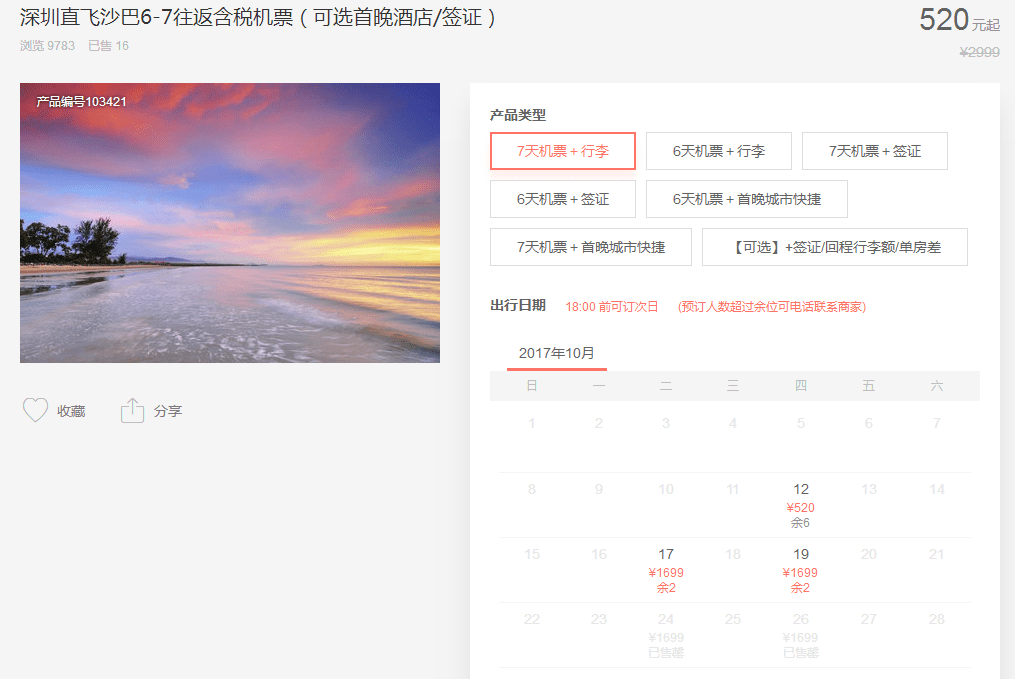This screenshot has width=1015, height=679.
Task: Click the 出行日期 section heading
Action: click(x=518, y=306)
